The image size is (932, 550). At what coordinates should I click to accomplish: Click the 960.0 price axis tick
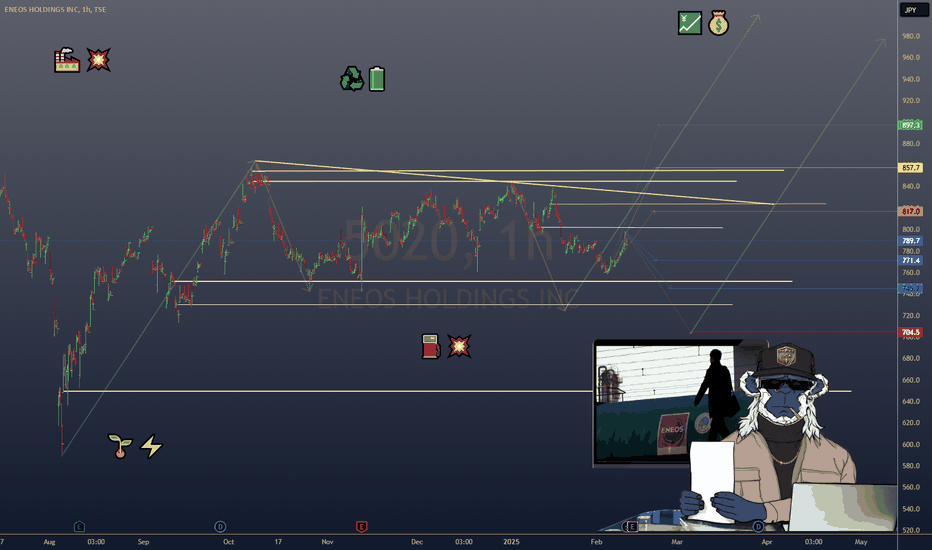(911, 58)
